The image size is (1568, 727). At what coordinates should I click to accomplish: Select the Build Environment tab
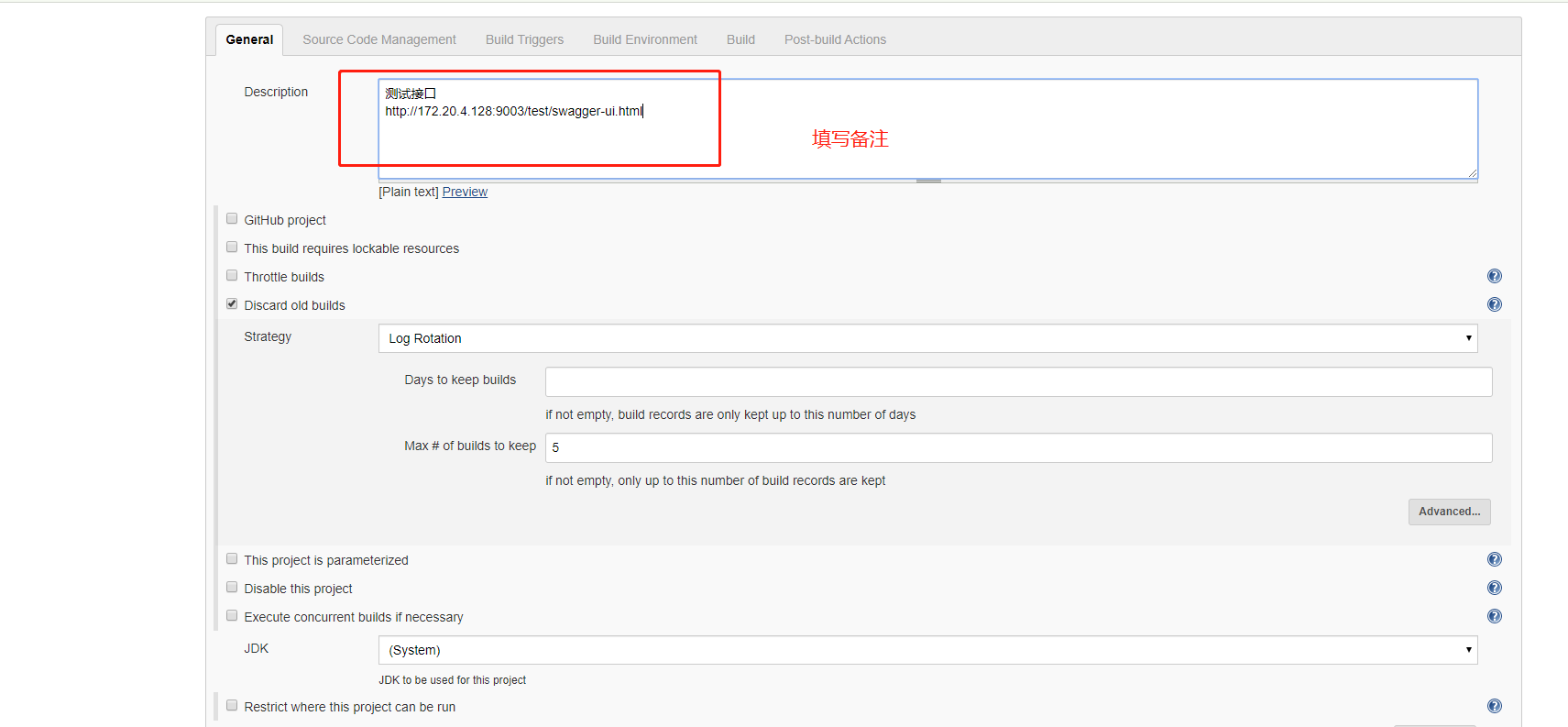[645, 39]
